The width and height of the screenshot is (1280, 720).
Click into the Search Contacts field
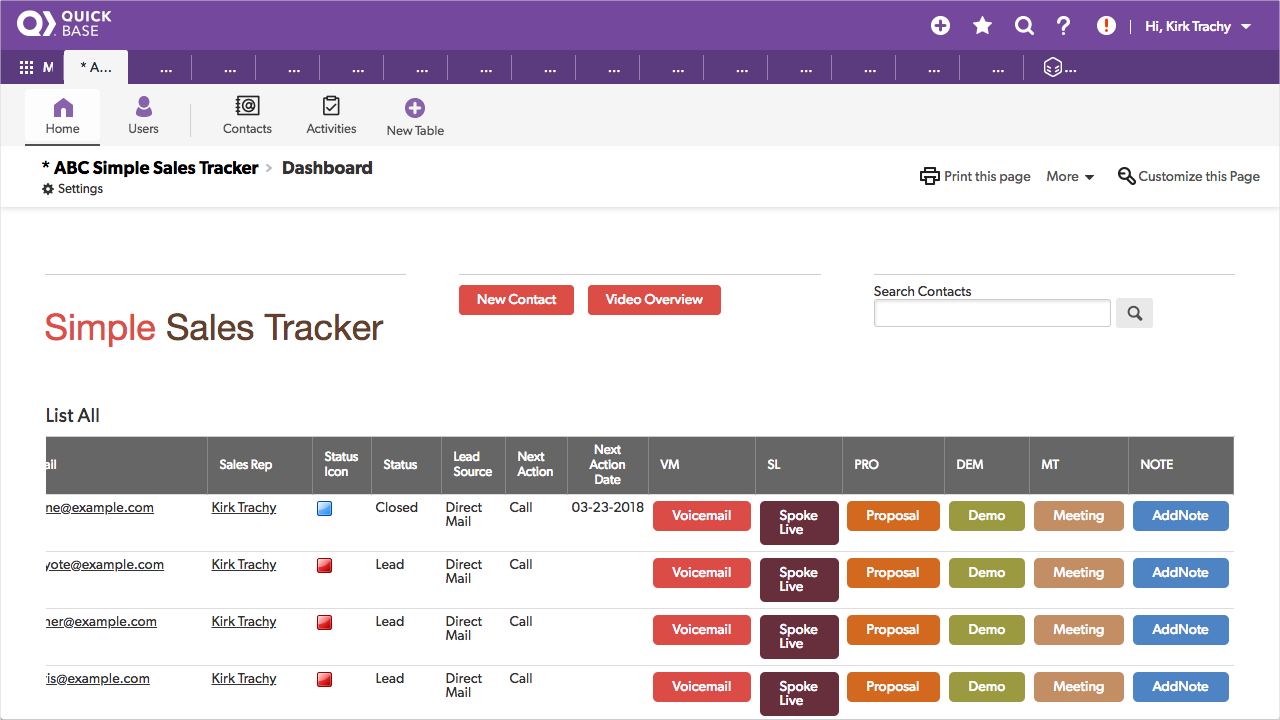(x=992, y=313)
